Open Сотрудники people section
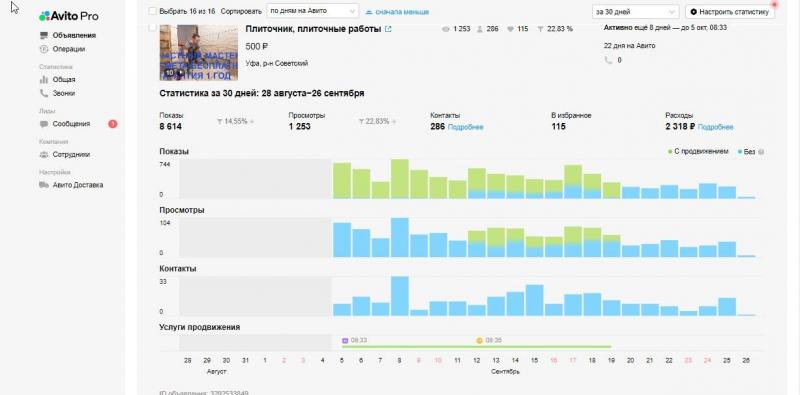This screenshot has width=800, height=395. click(65, 155)
